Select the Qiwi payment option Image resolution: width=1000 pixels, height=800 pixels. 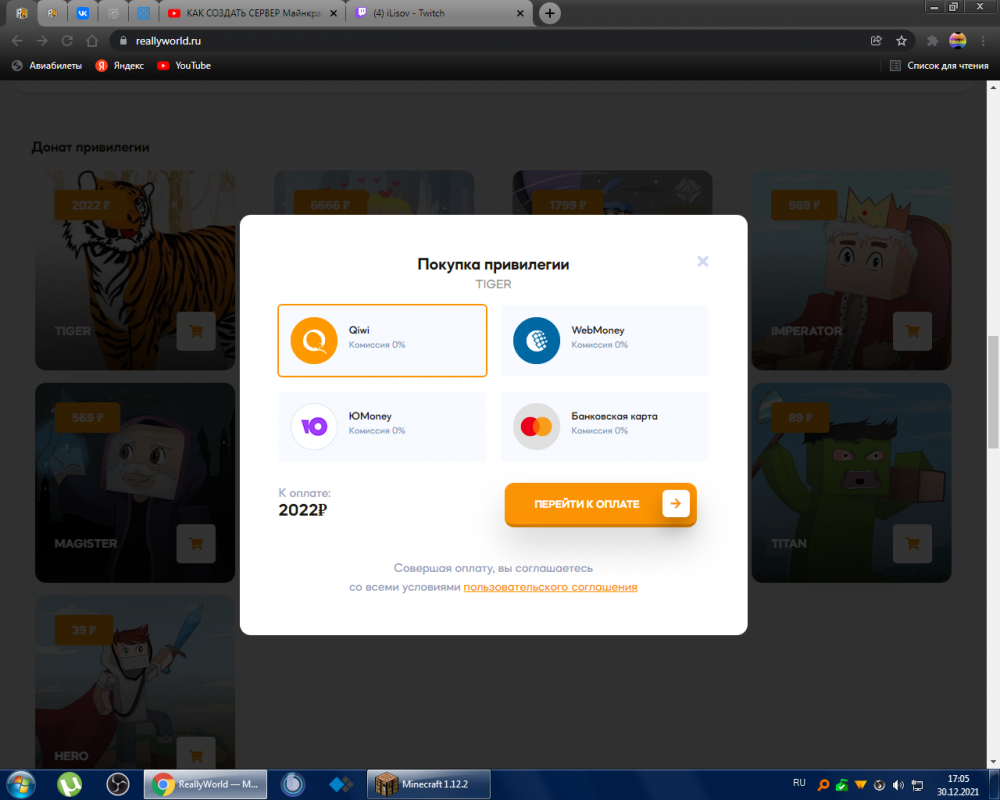[x=382, y=341]
